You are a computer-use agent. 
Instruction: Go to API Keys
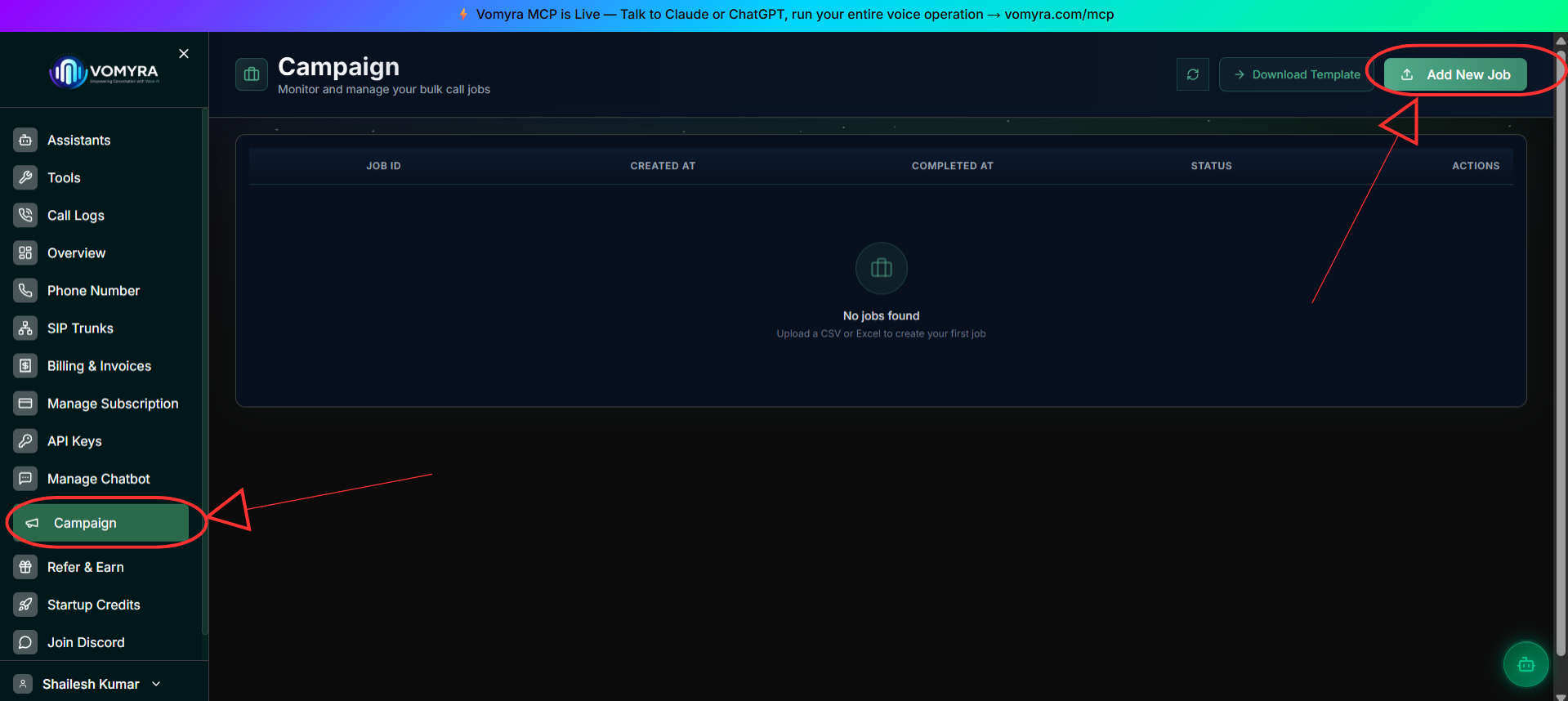[103, 441]
